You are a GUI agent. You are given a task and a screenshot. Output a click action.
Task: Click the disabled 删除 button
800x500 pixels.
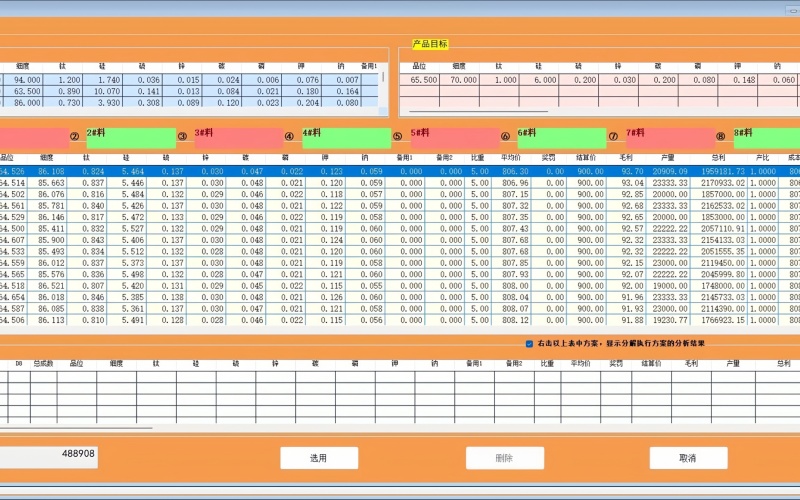[x=504, y=458]
